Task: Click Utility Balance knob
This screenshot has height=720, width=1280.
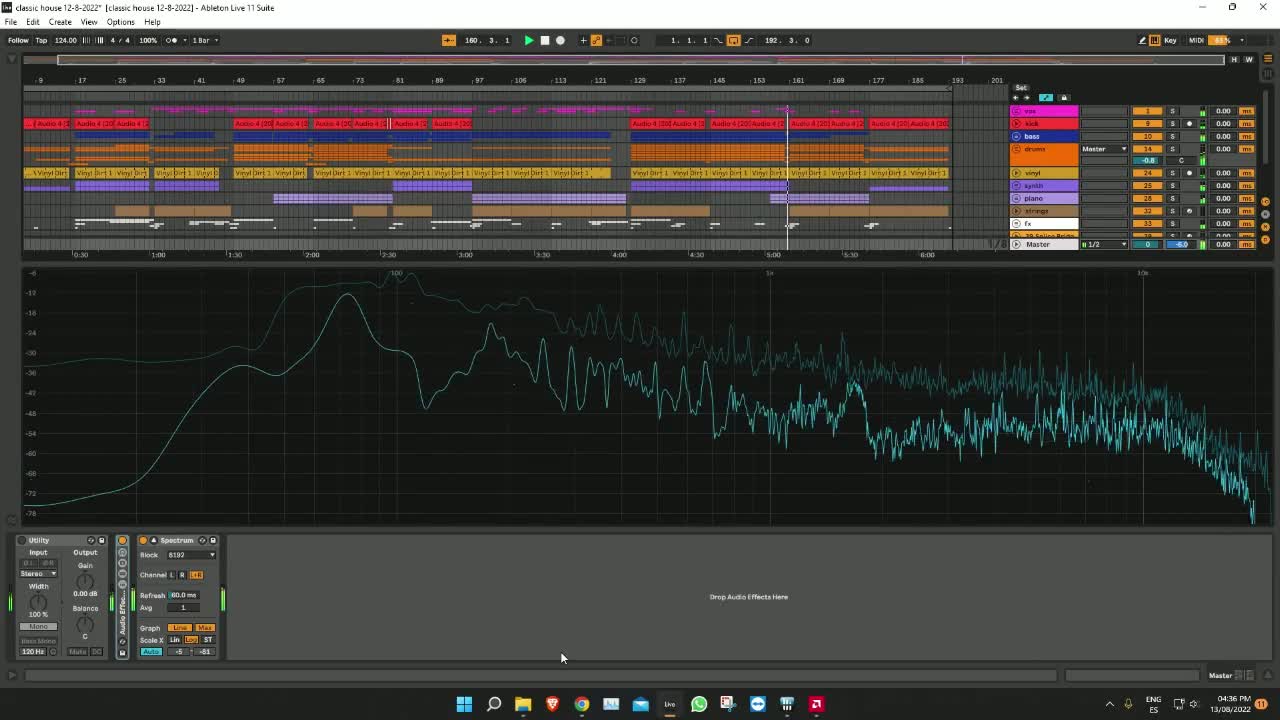Action: (85, 625)
